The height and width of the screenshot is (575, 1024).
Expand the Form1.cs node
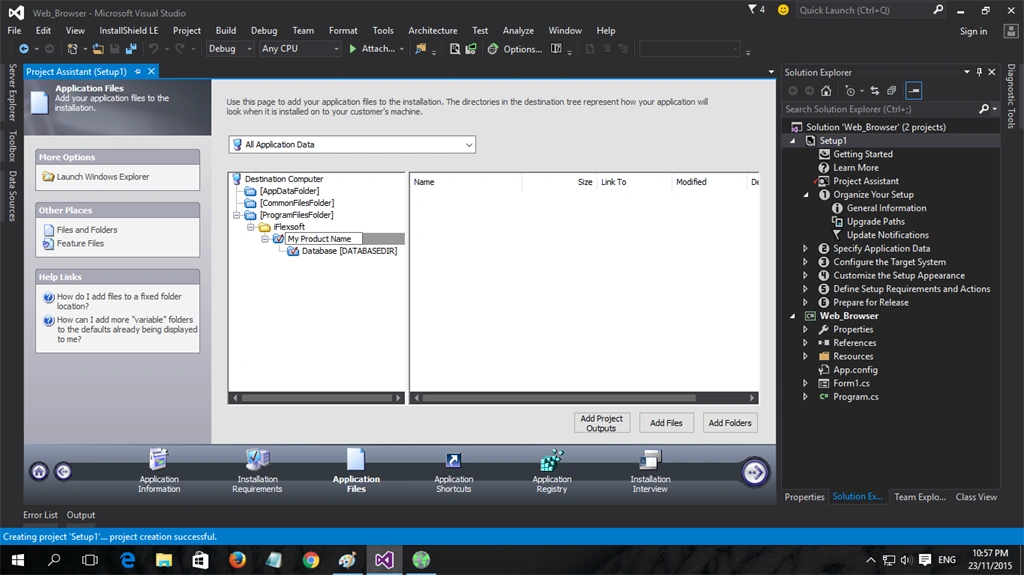805,384
